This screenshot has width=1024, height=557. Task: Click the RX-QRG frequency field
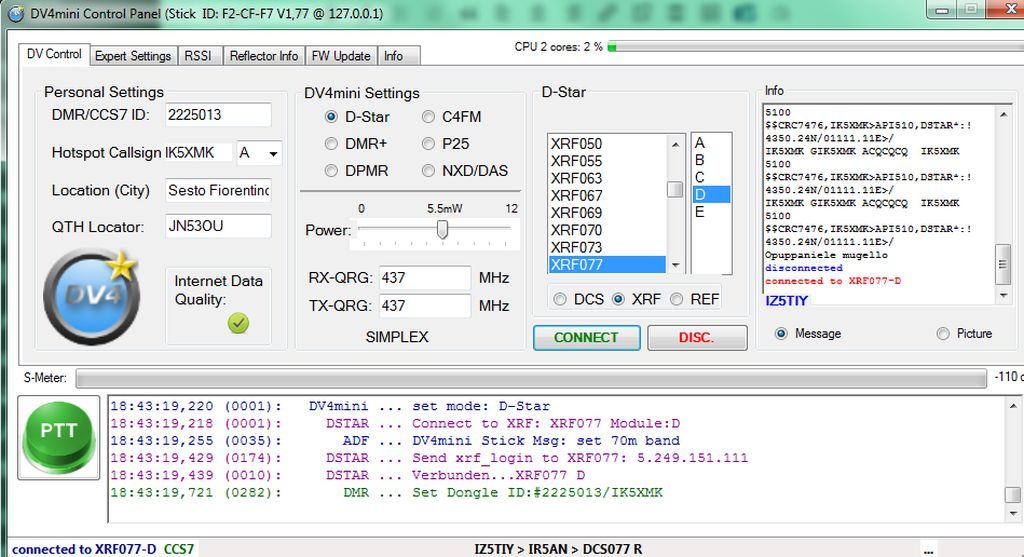click(424, 278)
